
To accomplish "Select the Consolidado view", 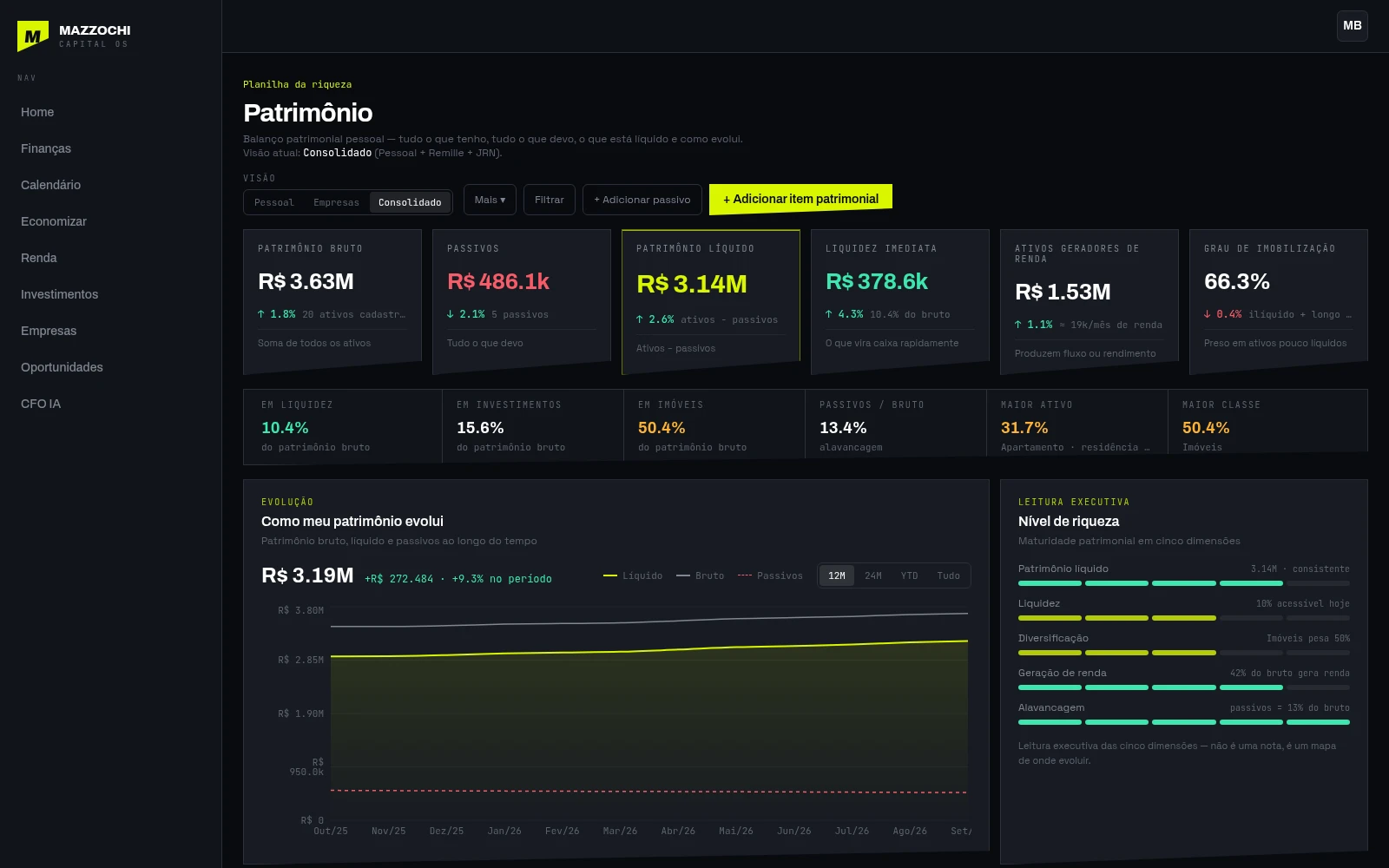I will pos(410,202).
